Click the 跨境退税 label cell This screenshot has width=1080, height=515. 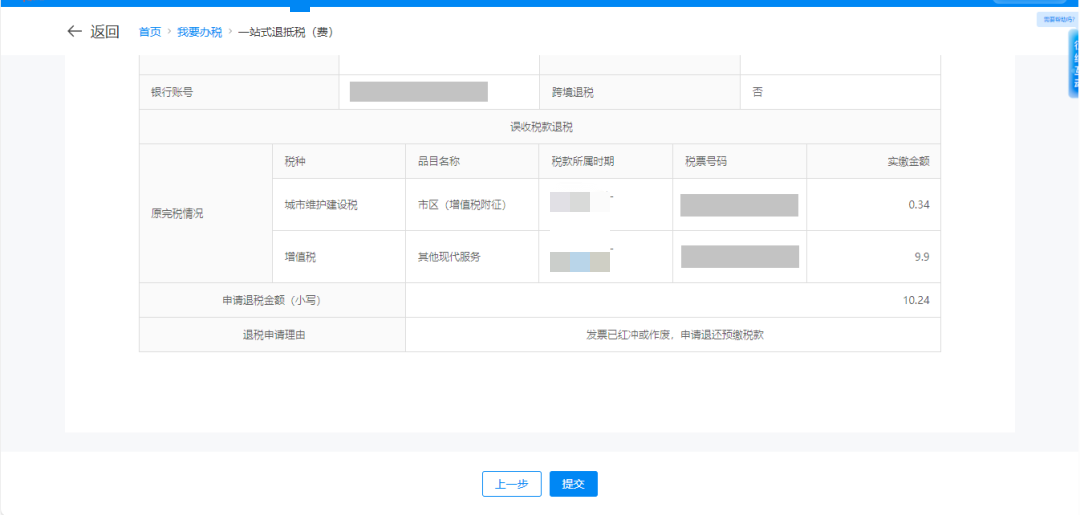[x=640, y=92]
